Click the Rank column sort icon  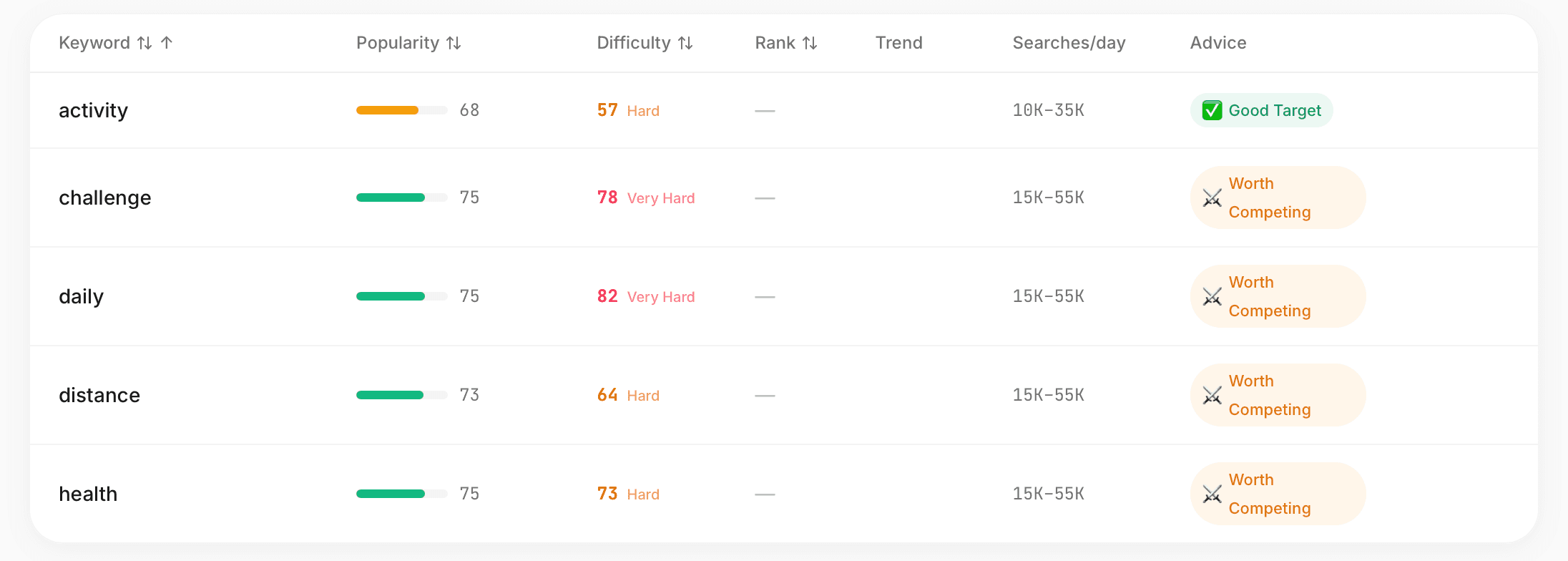(x=809, y=42)
